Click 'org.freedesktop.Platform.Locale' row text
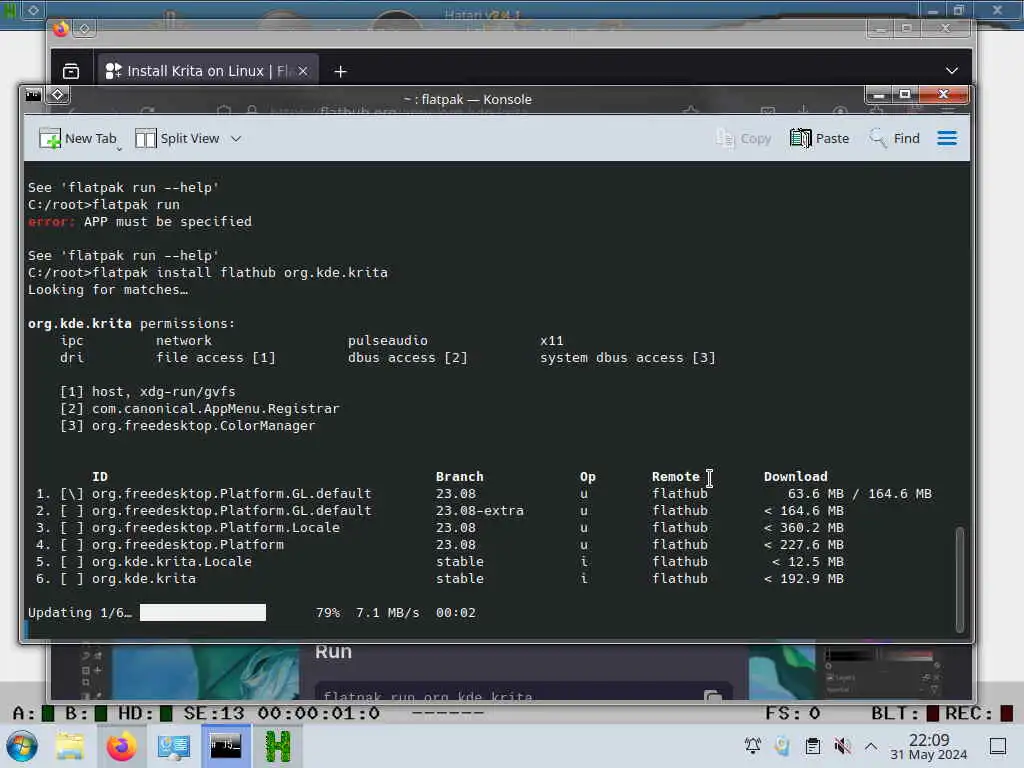 (216, 528)
